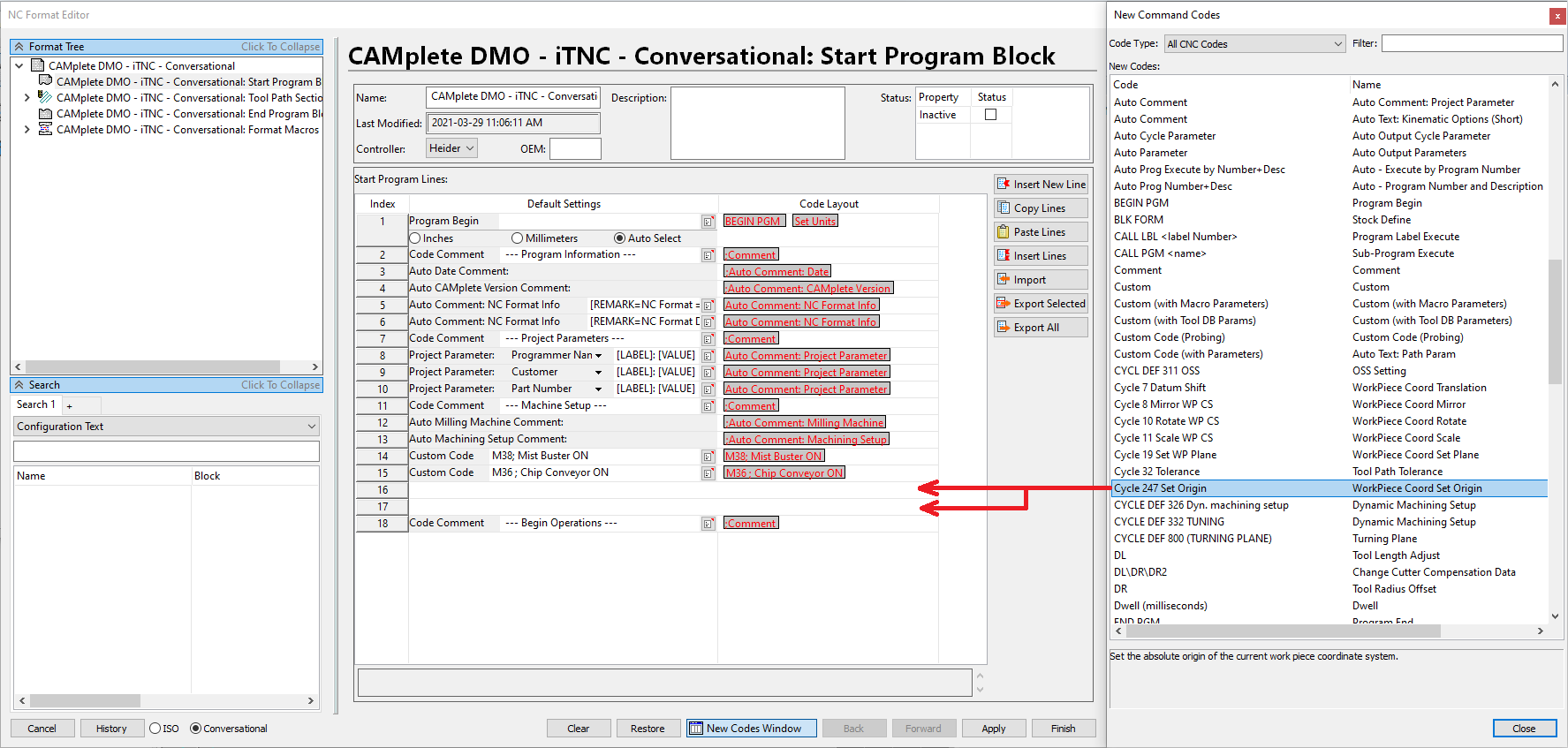Click the Name input field

pos(513,97)
